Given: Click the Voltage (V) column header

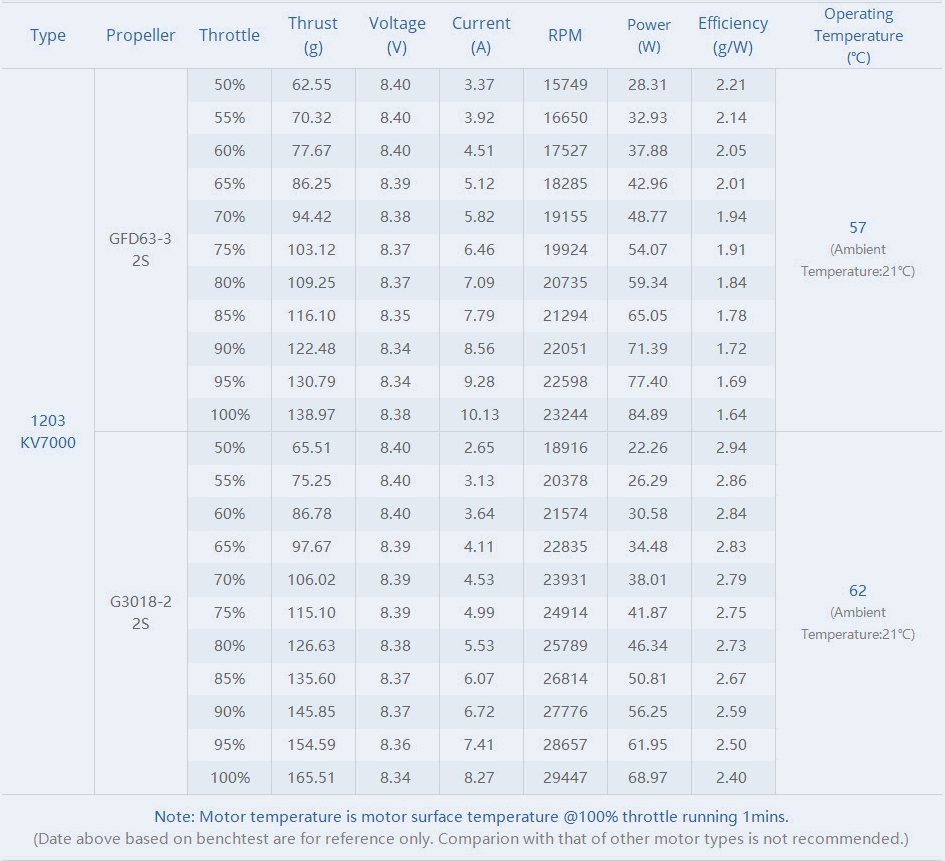Looking at the screenshot, I should (397, 35).
